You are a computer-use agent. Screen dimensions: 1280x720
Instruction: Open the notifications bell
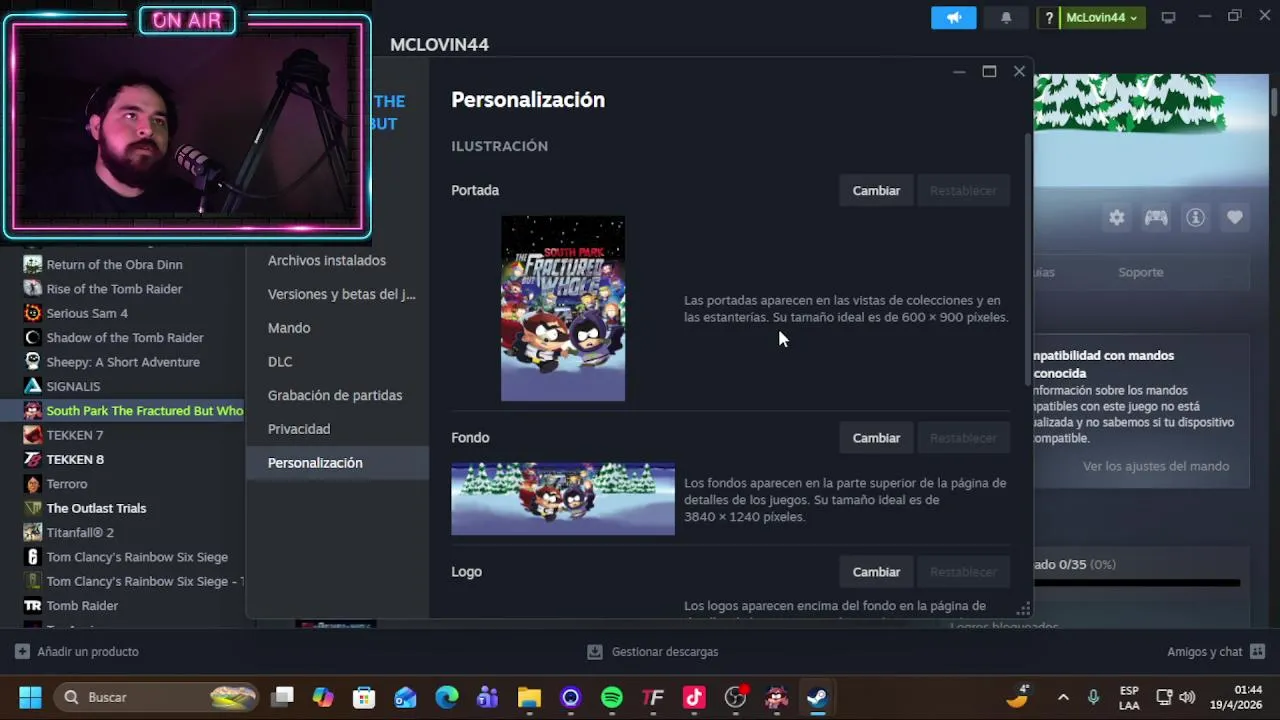click(x=1006, y=17)
